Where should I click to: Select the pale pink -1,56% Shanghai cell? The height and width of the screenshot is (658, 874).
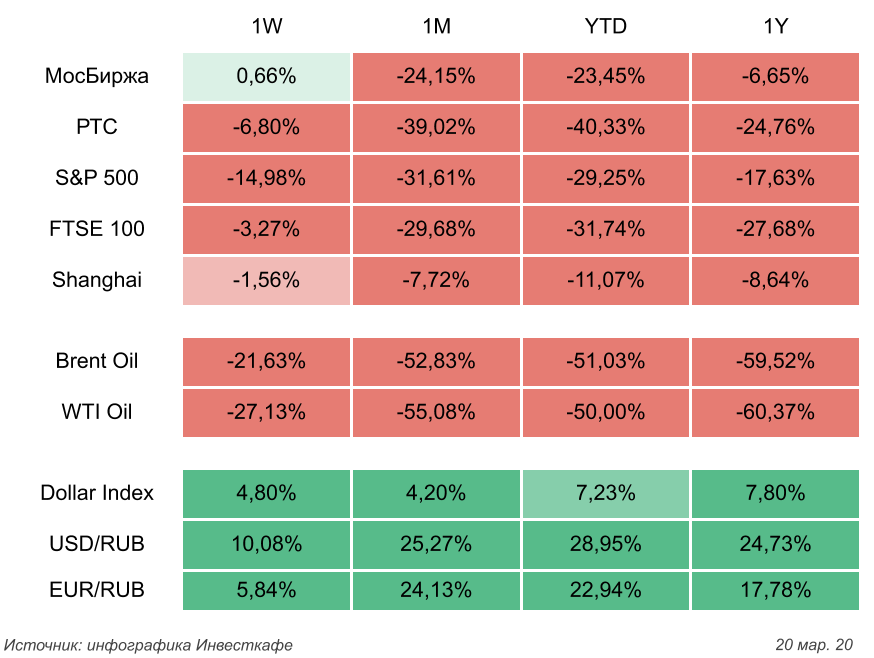pos(266,280)
